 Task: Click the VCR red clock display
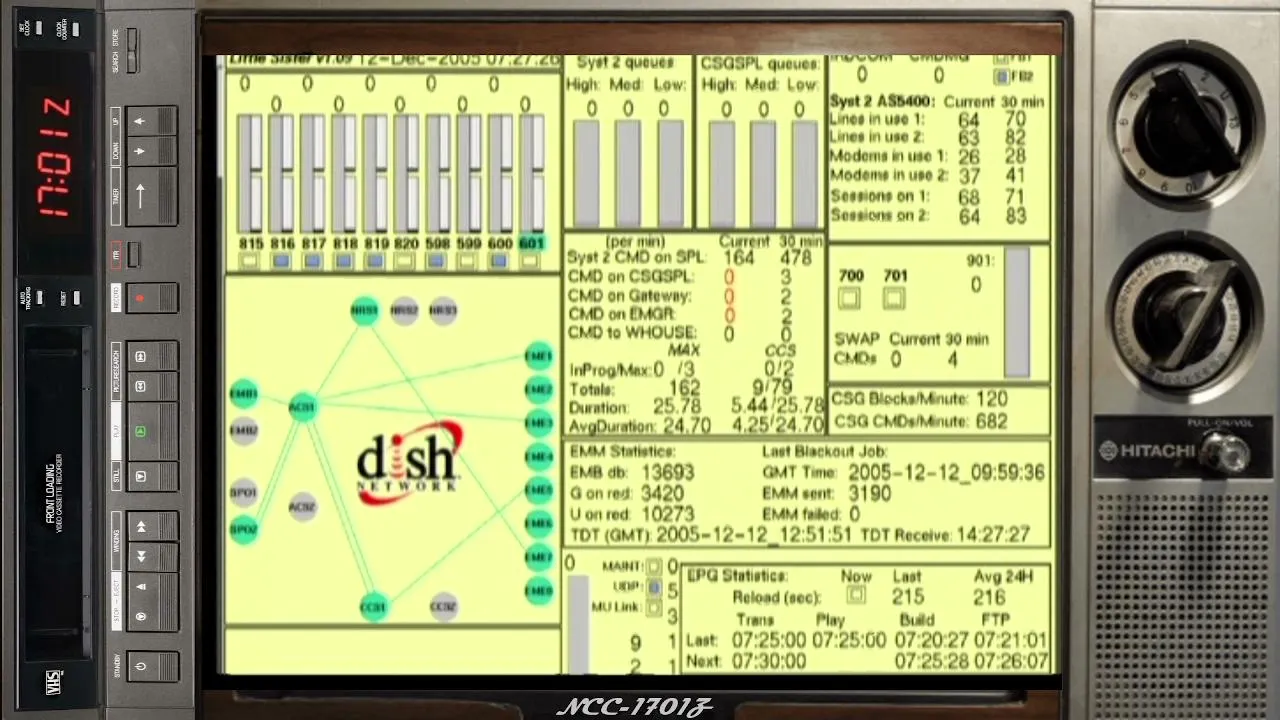pos(55,158)
